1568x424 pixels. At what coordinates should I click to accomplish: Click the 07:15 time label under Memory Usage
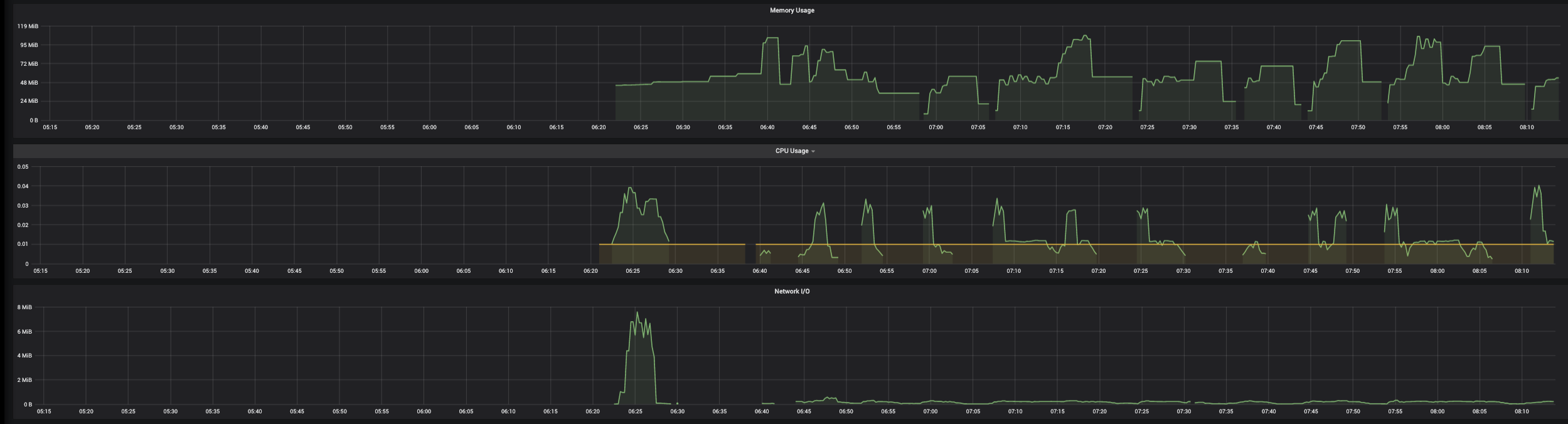(1062, 127)
